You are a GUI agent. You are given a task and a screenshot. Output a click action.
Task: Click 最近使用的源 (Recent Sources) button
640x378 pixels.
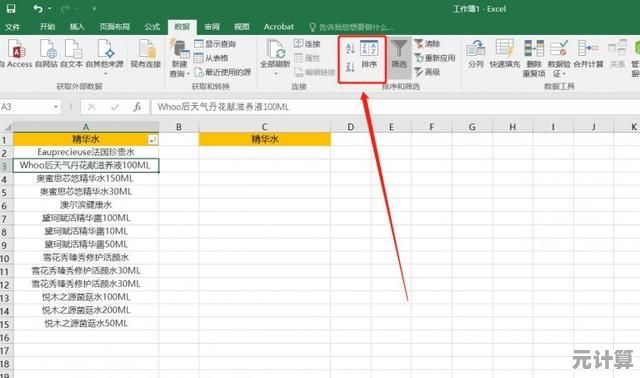pyautogui.click(x=223, y=72)
